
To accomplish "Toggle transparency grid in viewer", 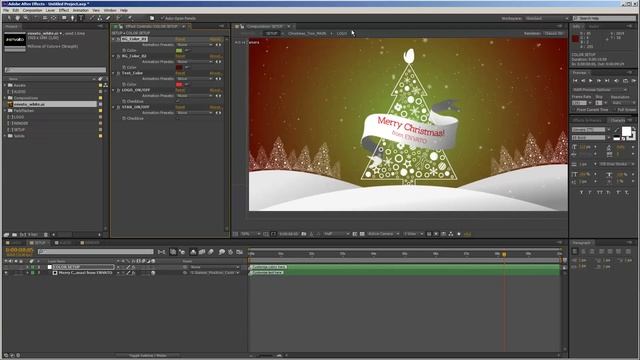I will point(362,234).
